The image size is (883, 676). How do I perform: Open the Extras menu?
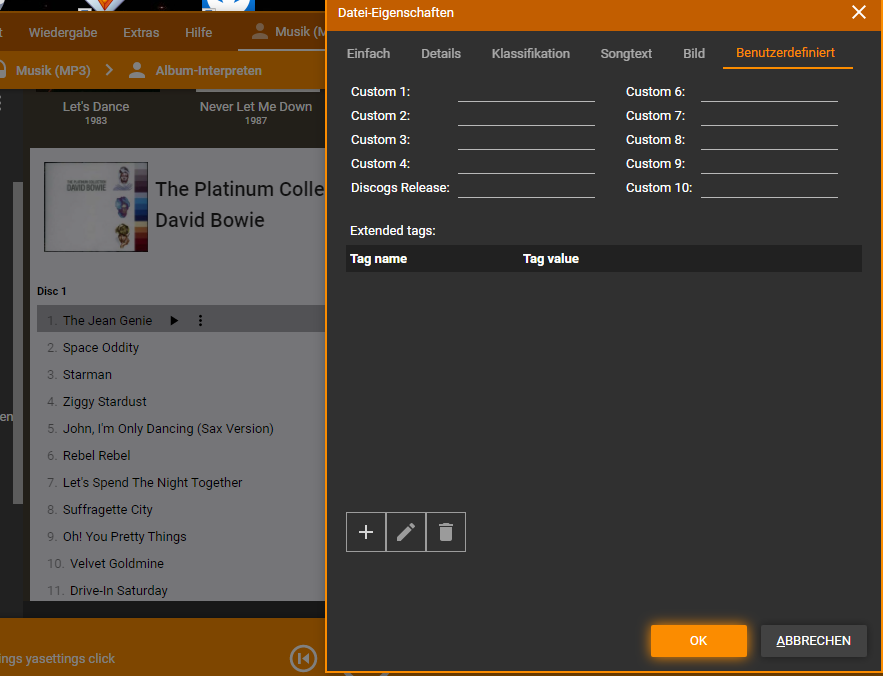[141, 33]
